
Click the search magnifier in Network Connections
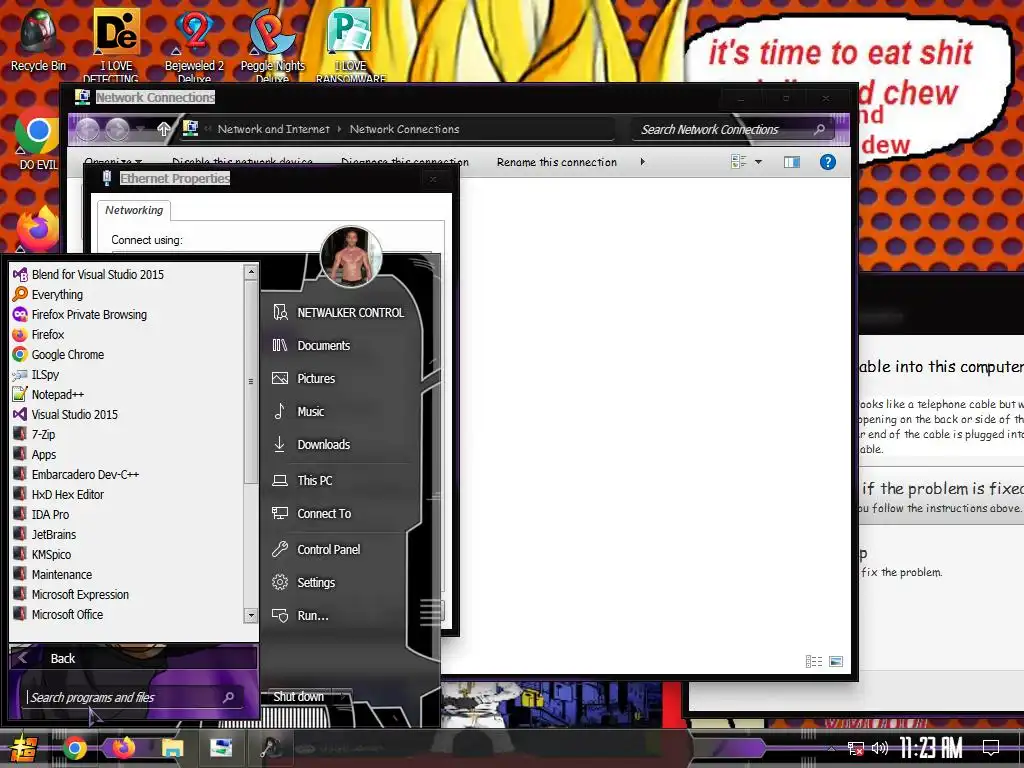coord(819,129)
